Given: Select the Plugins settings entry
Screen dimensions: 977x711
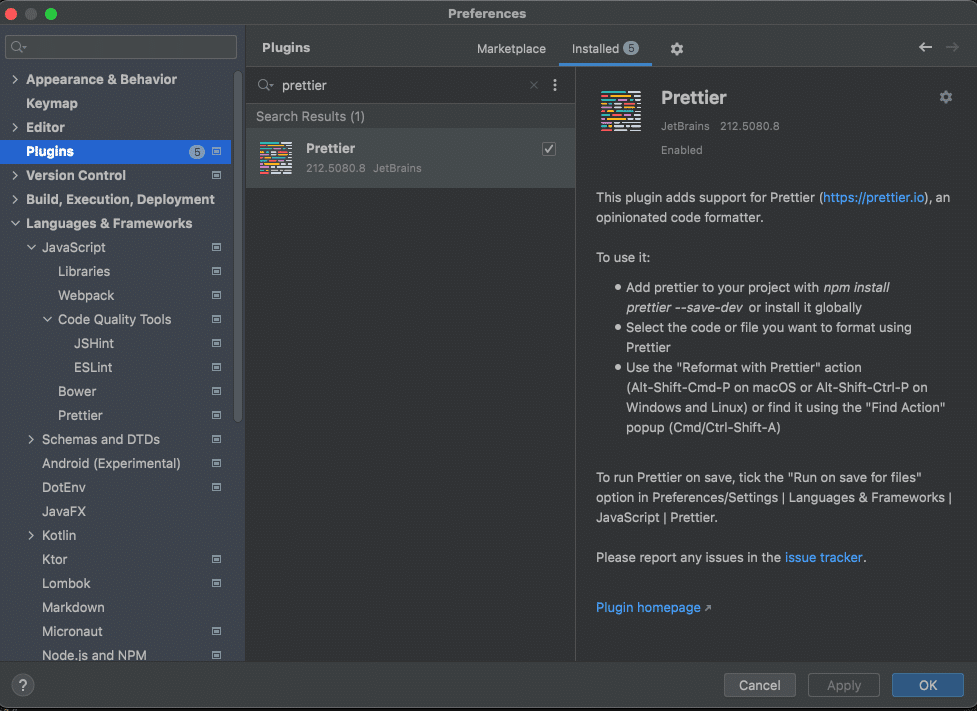Looking at the screenshot, I should tap(116, 151).
